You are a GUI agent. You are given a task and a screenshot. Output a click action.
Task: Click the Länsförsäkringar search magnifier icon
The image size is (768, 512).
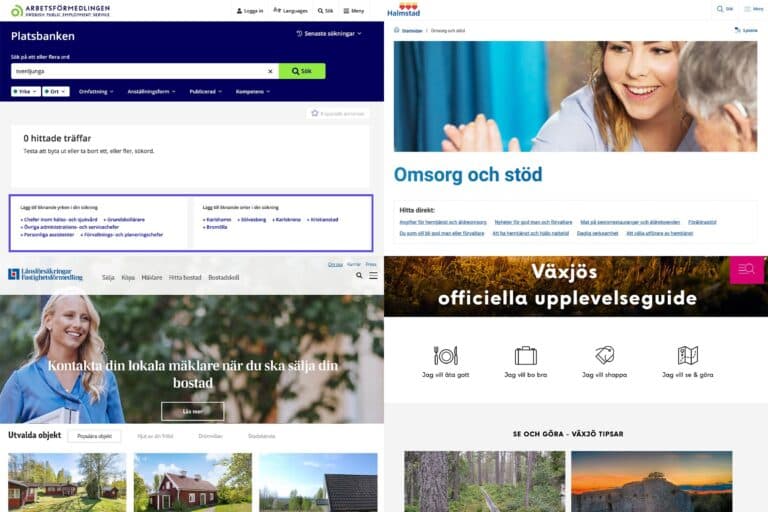point(359,276)
